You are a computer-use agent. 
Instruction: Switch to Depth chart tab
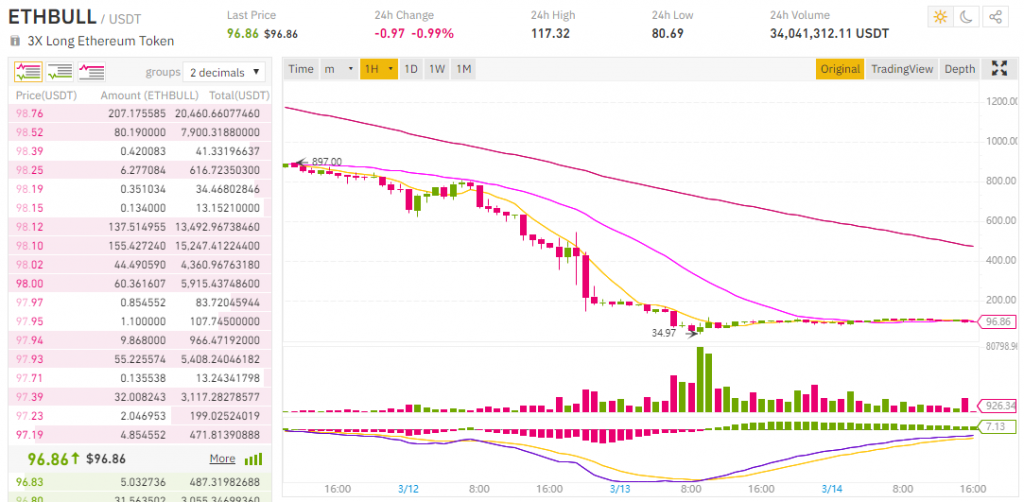point(959,69)
